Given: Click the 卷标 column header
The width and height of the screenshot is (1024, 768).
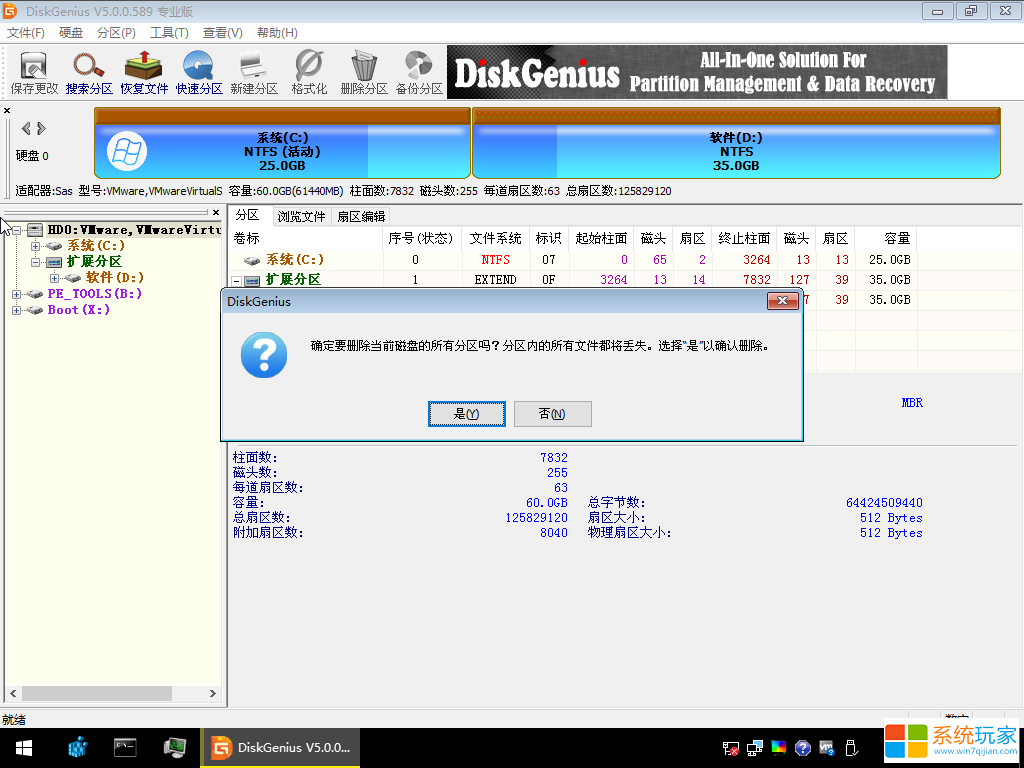Looking at the screenshot, I should 305,238.
